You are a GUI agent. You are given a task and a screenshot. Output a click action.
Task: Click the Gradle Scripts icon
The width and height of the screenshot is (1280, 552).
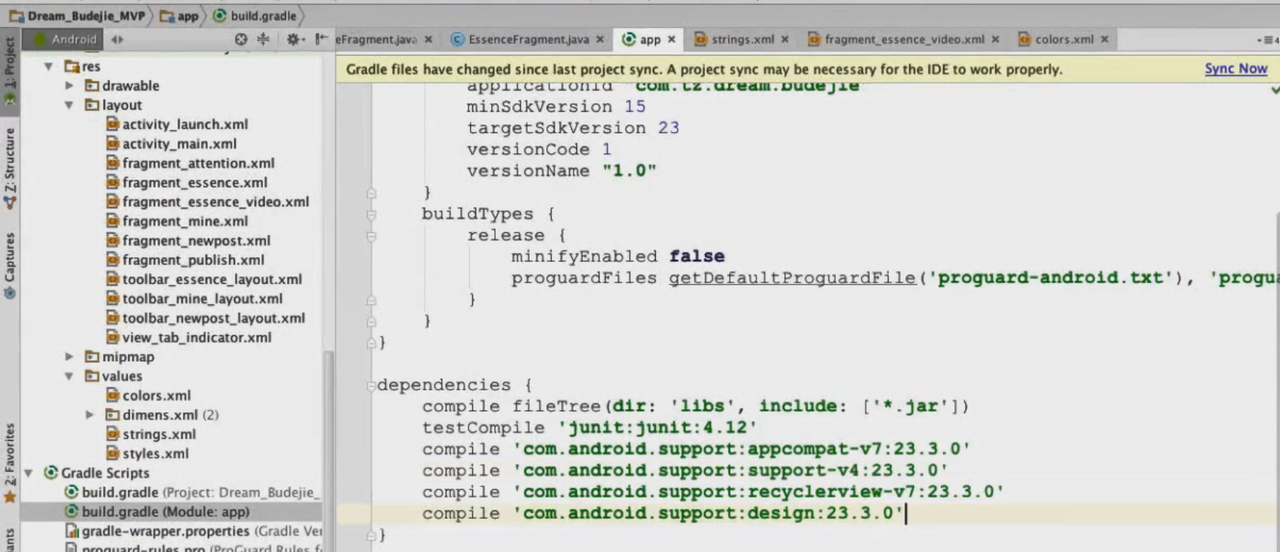point(49,473)
